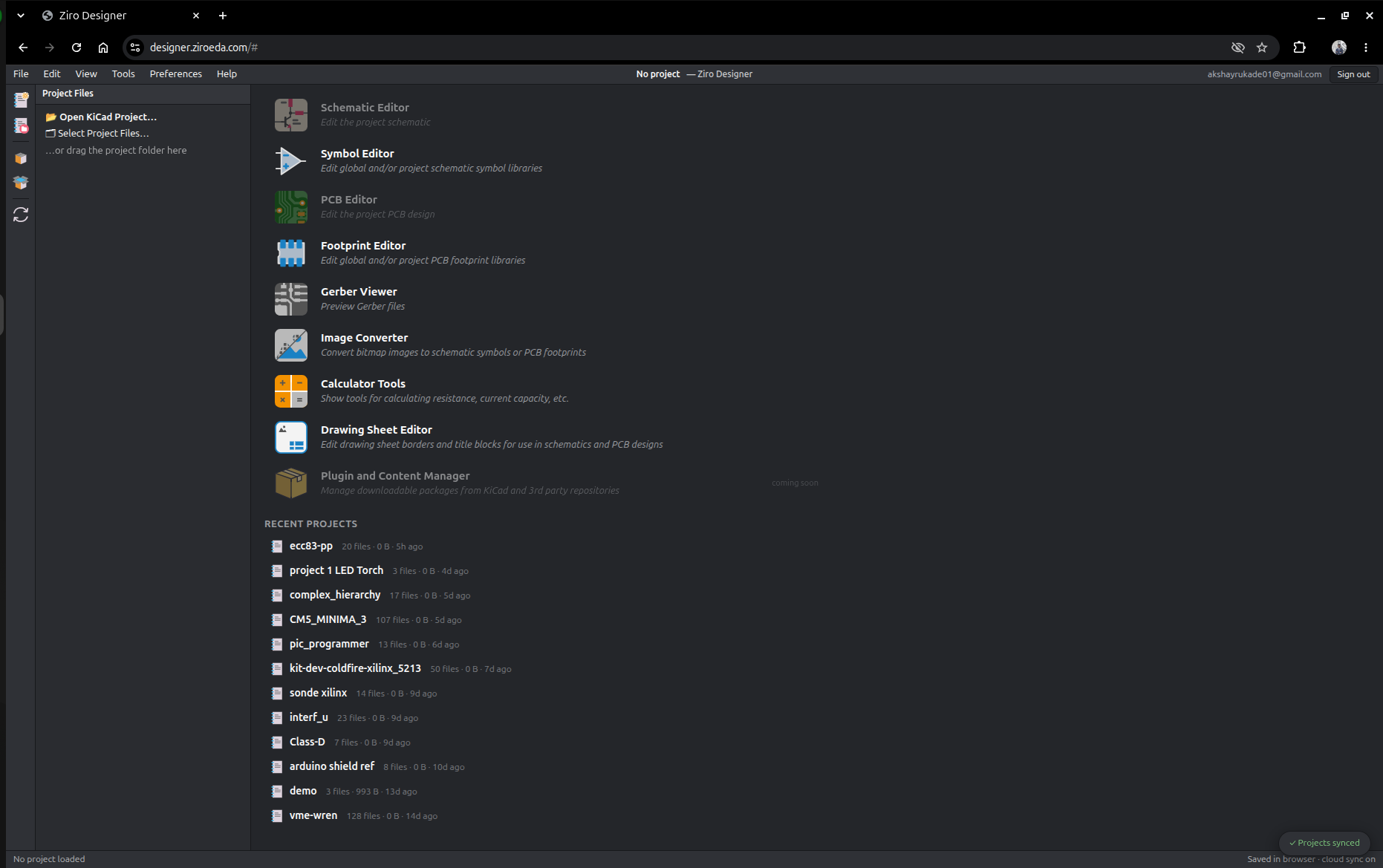Open recent project Class-D
The height and width of the screenshot is (868, 1383).
click(x=307, y=742)
